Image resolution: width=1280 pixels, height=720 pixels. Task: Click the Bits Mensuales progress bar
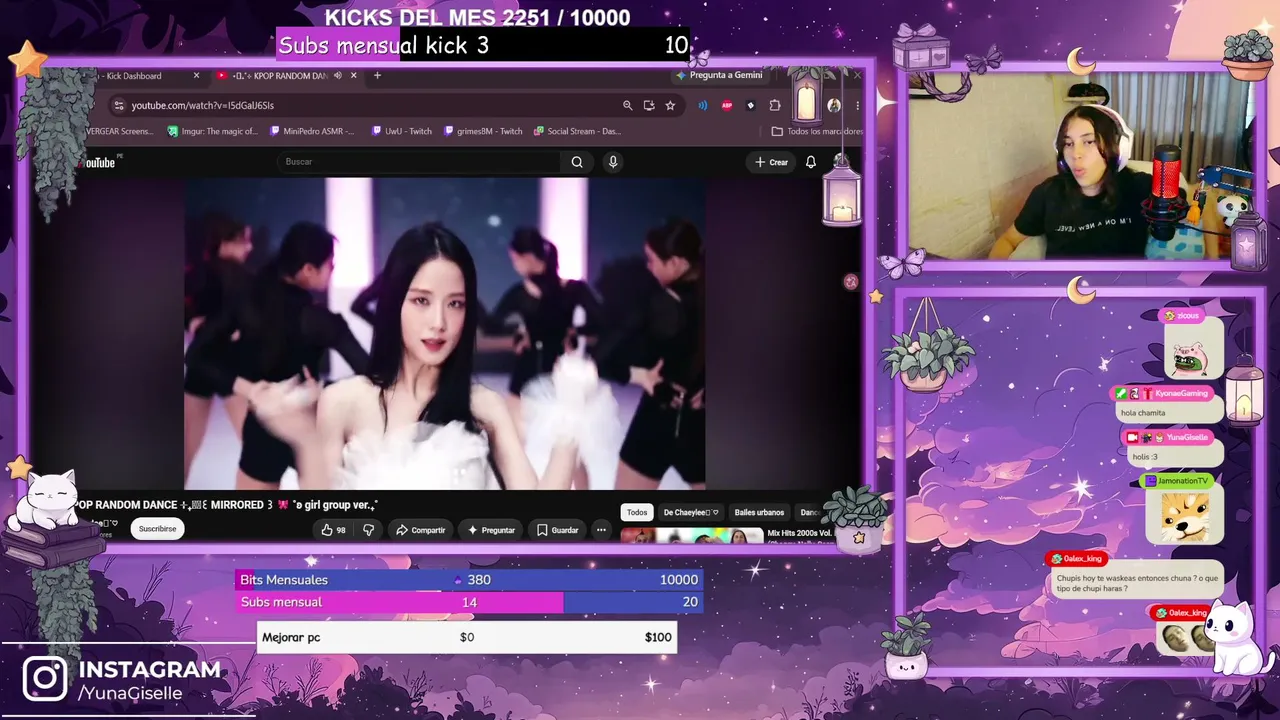[469, 580]
